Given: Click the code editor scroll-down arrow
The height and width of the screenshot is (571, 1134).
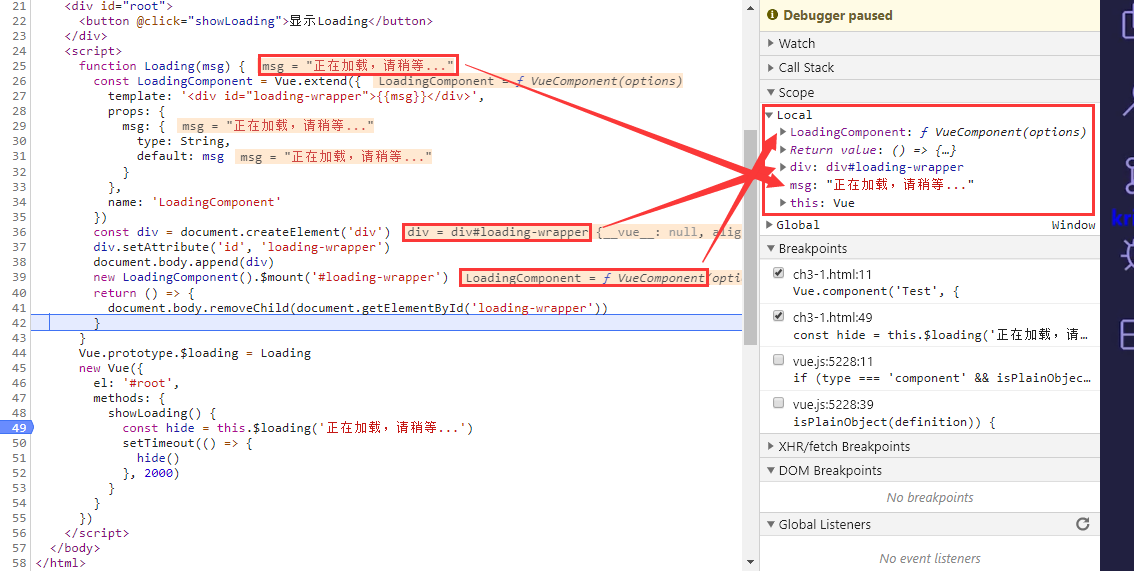Looking at the screenshot, I should 750,562.
